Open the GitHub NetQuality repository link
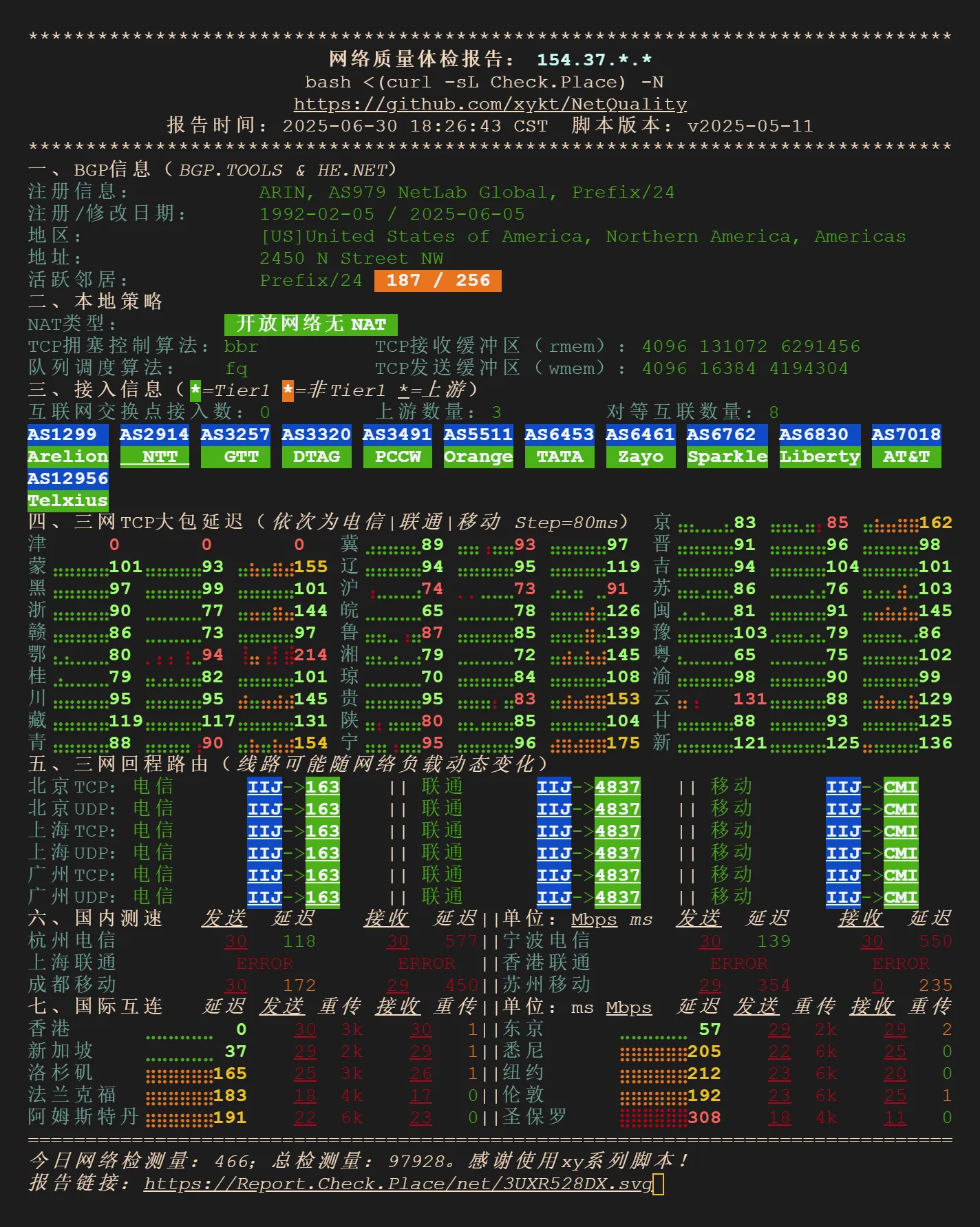The image size is (980, 1227). (490, 104)
